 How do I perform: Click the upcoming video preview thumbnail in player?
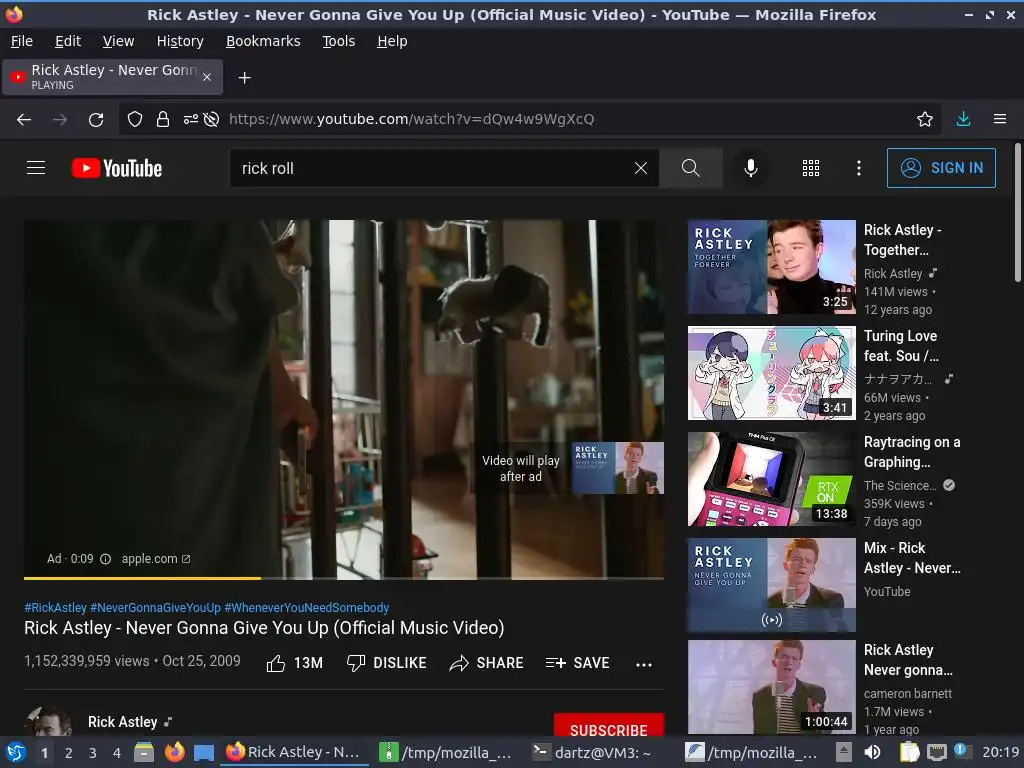coord(618,468)
